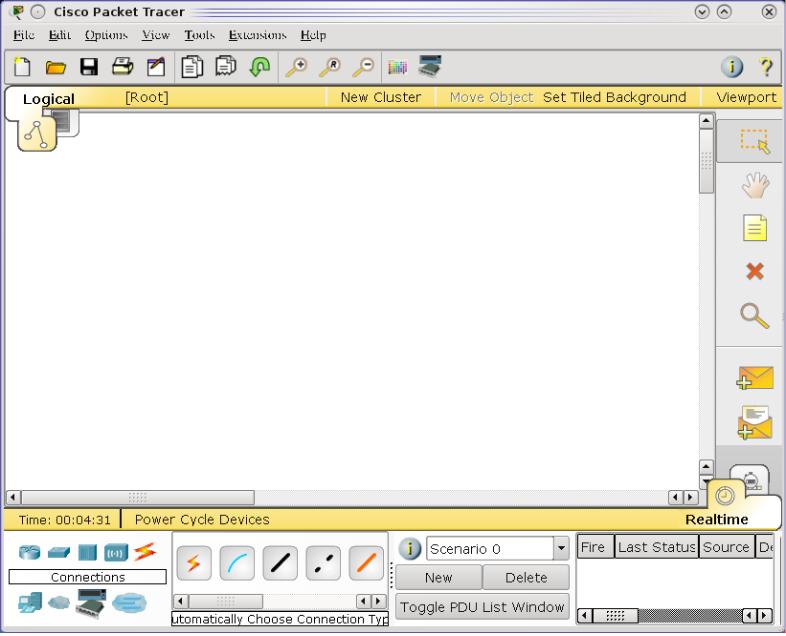Copy using the copy icon

pyautogui.click(x=192, y=67)
